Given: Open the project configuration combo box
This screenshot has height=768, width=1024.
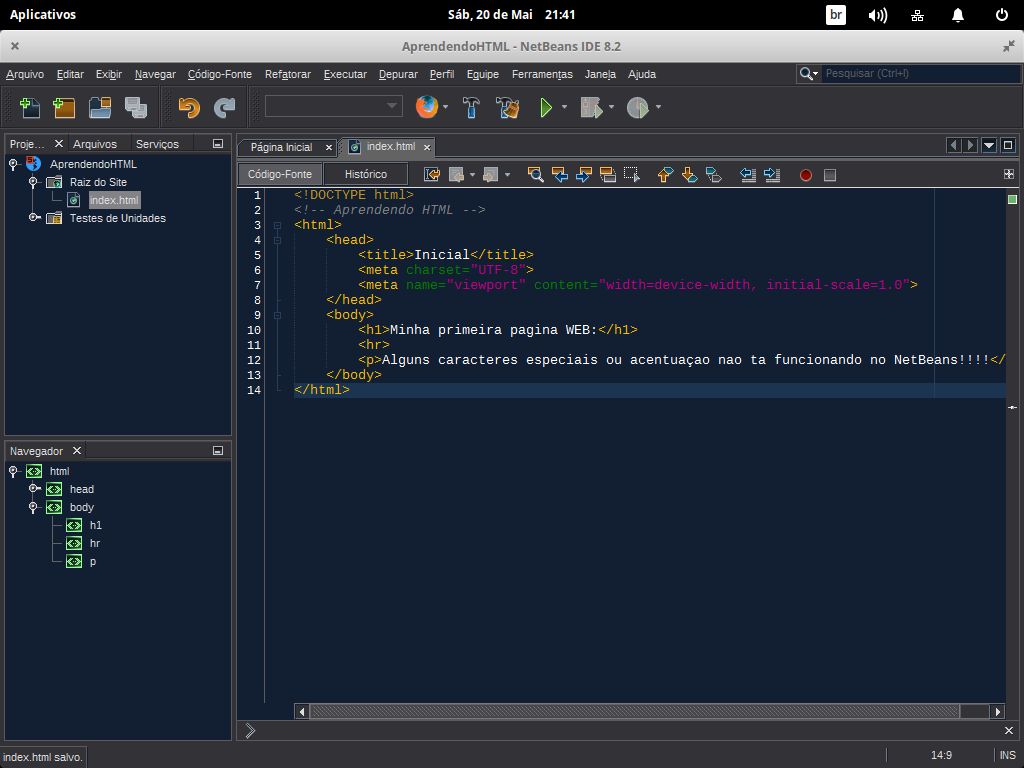Looking at the screenshot, I should click(x=333, y=106).
